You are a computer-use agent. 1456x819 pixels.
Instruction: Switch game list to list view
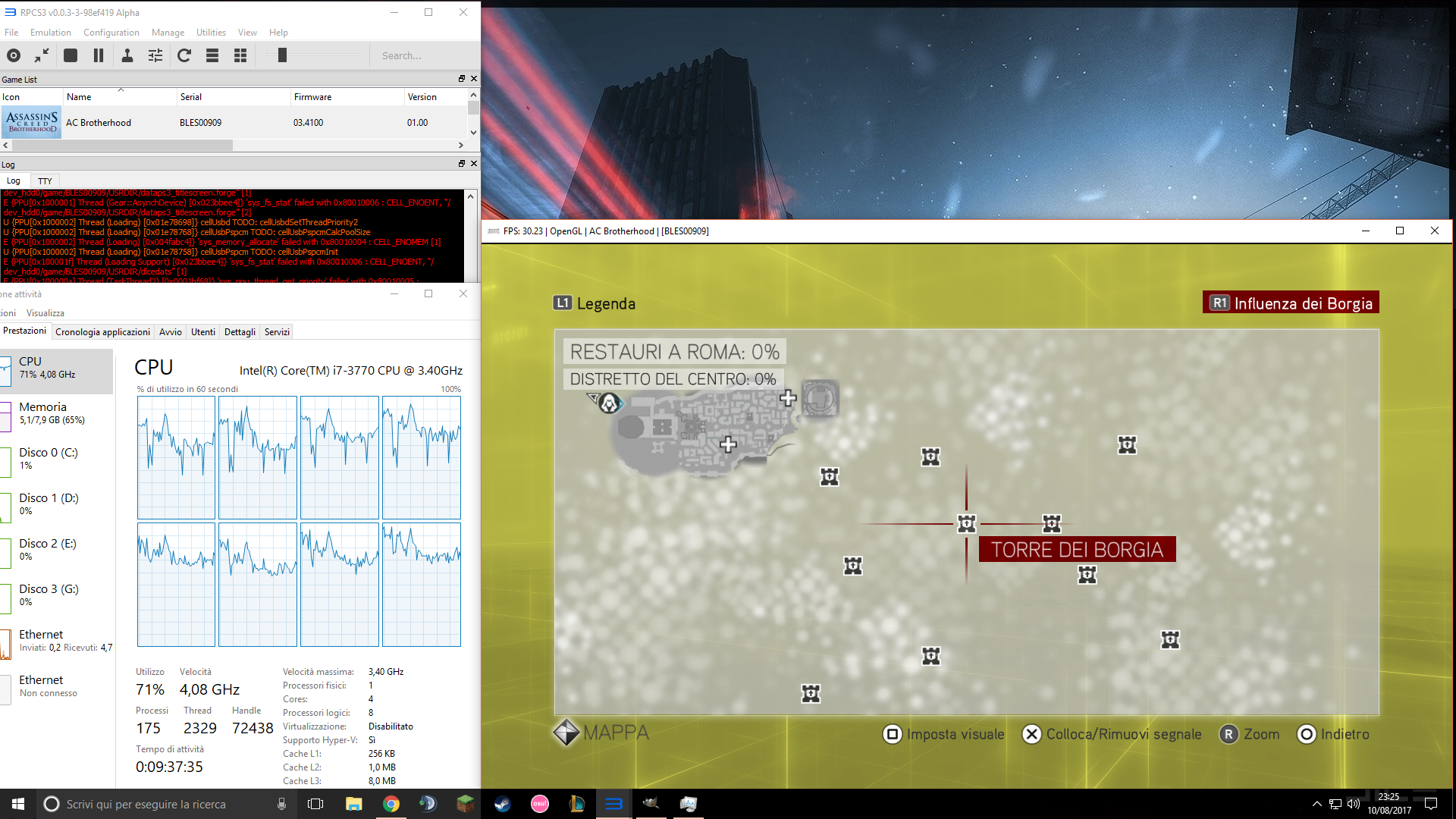[x=212, y=55]
